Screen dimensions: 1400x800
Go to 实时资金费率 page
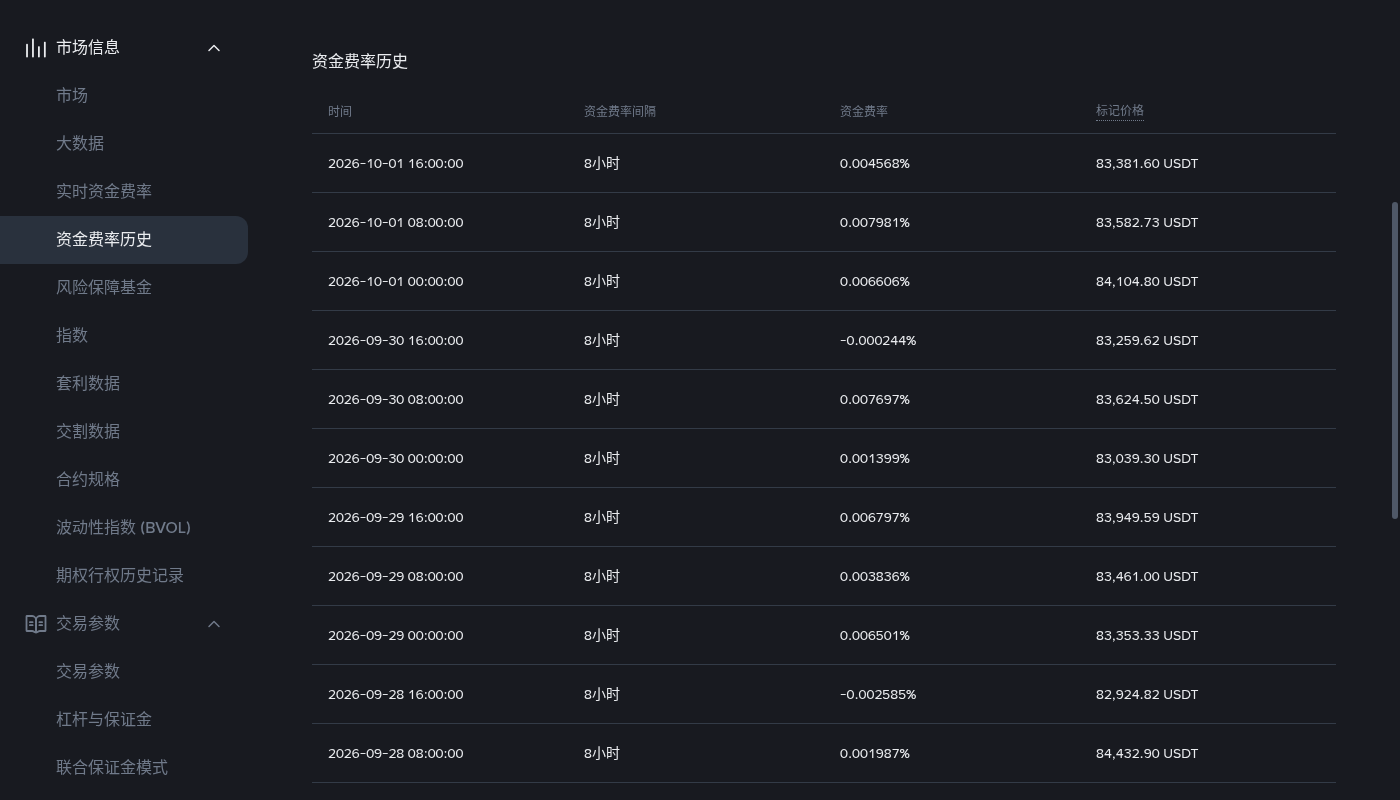(x=104, y=192)
